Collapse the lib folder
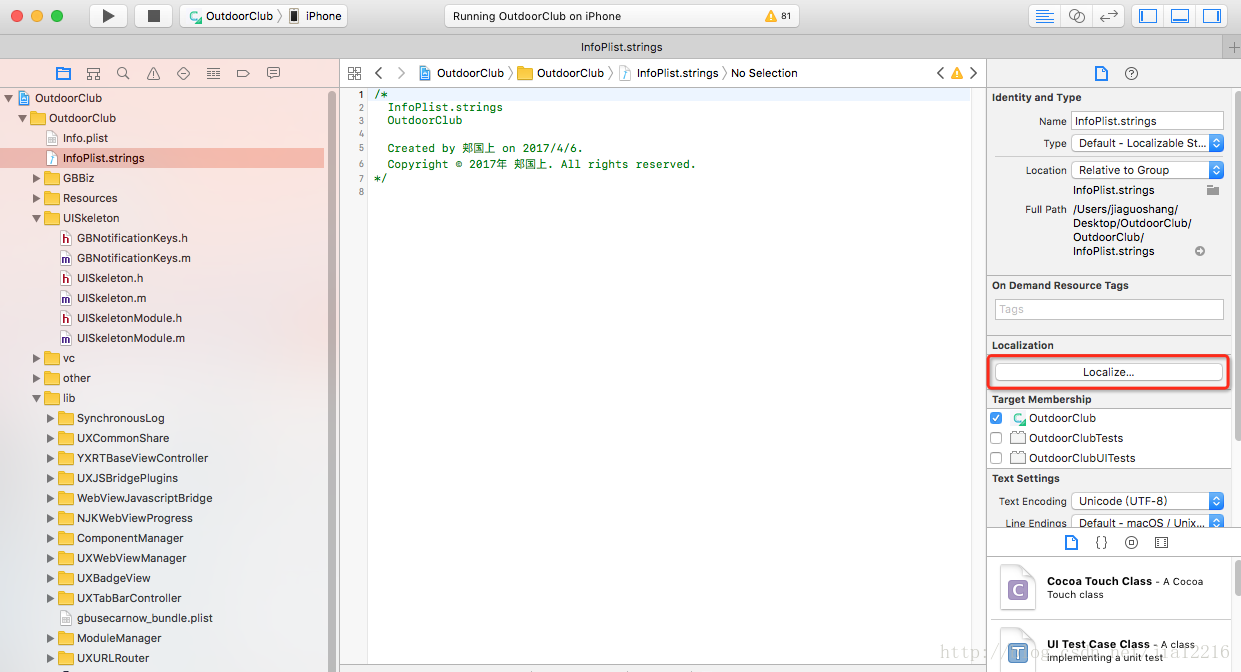 (37, 398)
